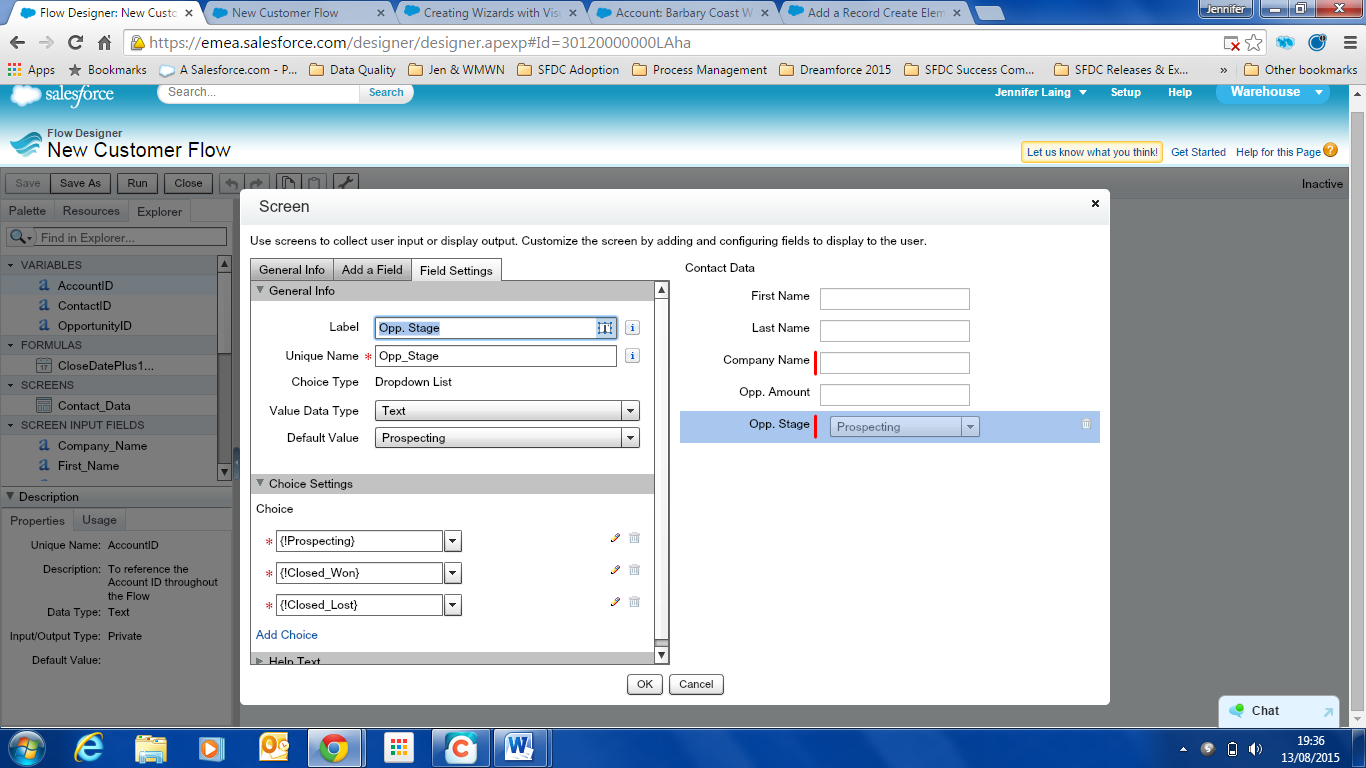Click the Explorer tree vertical scrollbar
Image resolution: width=1366 pixels, height=768 pixels.
coord(225,366)
